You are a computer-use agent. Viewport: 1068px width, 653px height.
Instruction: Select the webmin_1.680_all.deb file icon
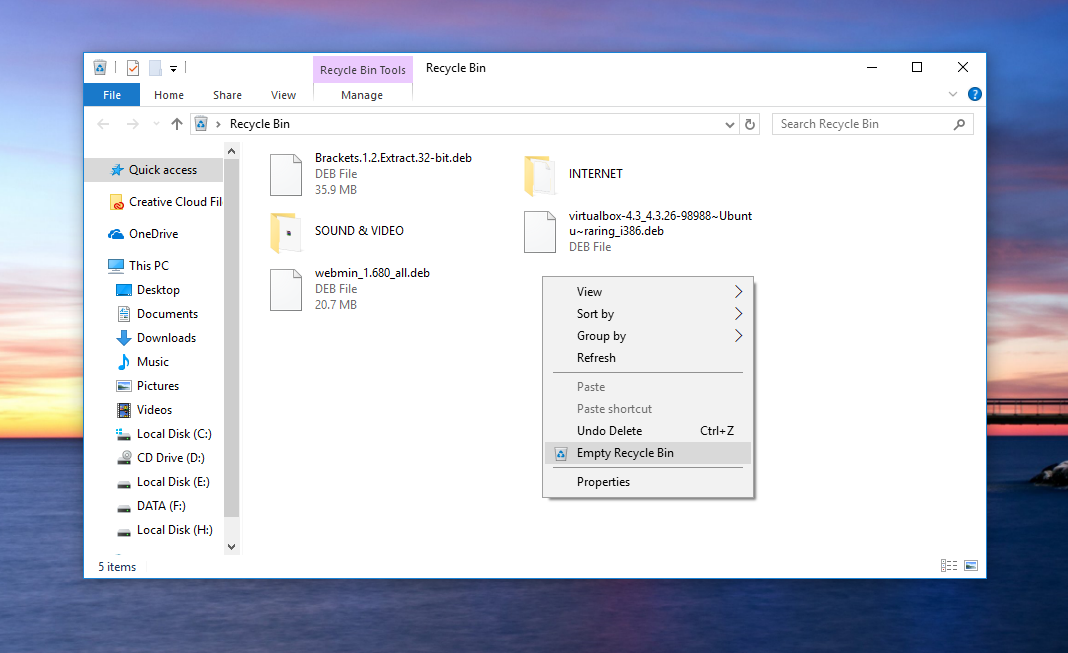point(286,289)
